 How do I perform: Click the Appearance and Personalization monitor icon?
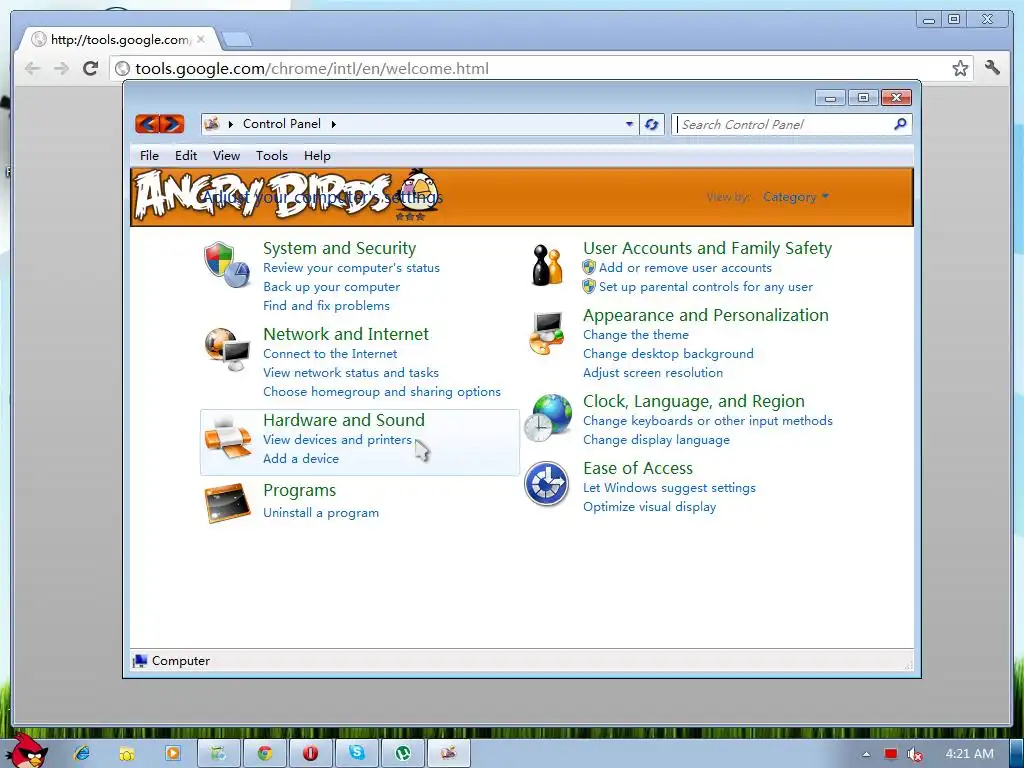click(547, 333)
